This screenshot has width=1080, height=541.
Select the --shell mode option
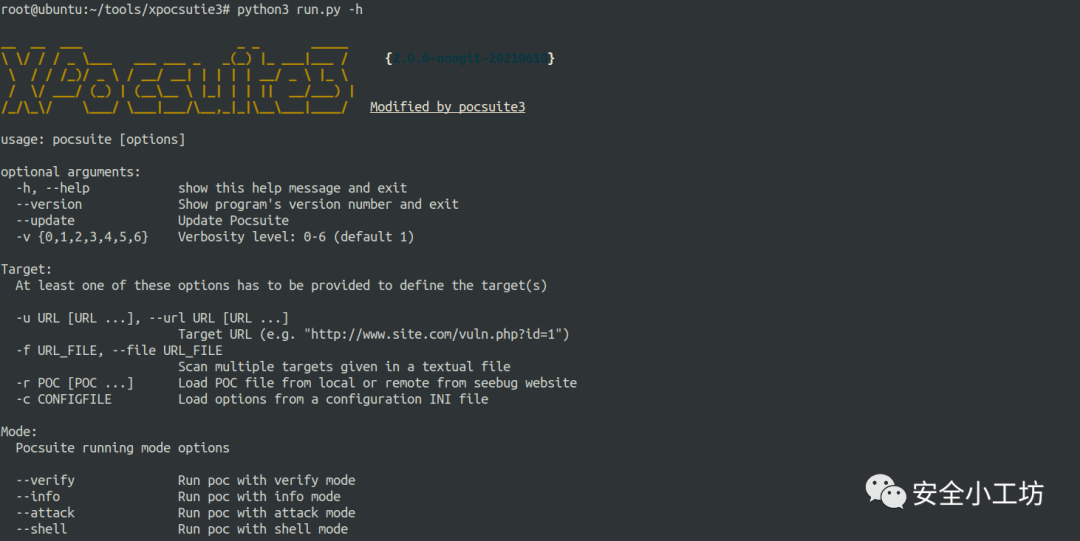pyautogui.click(x=42, y=529)
